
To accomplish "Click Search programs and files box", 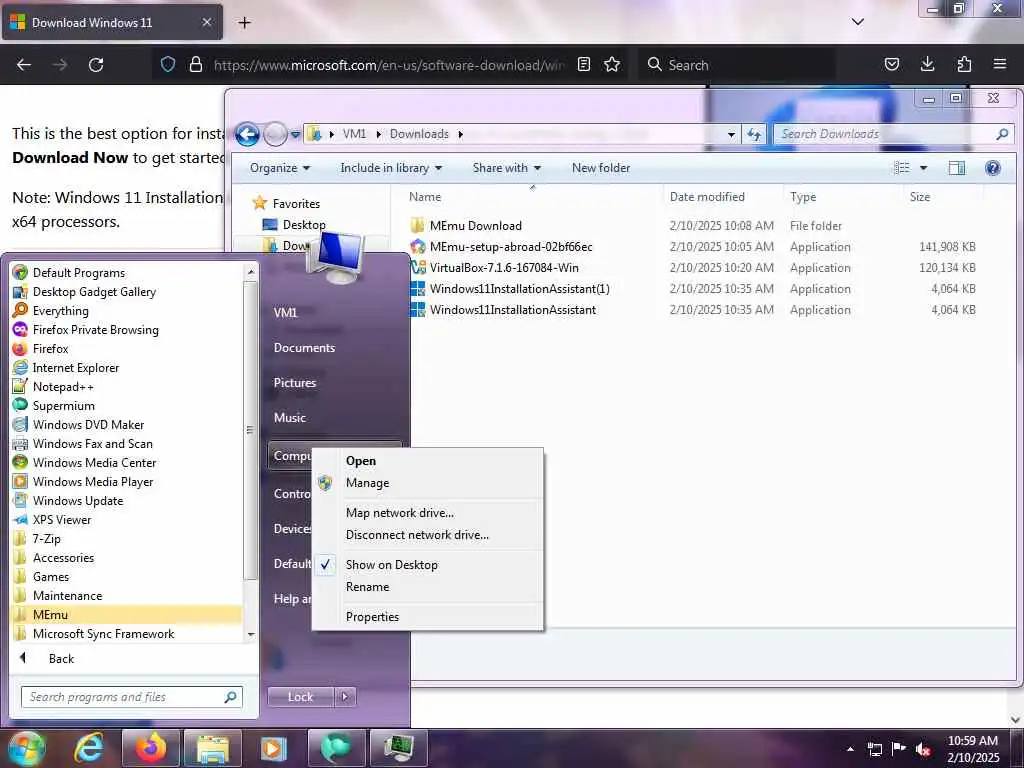I will [132, 697].
